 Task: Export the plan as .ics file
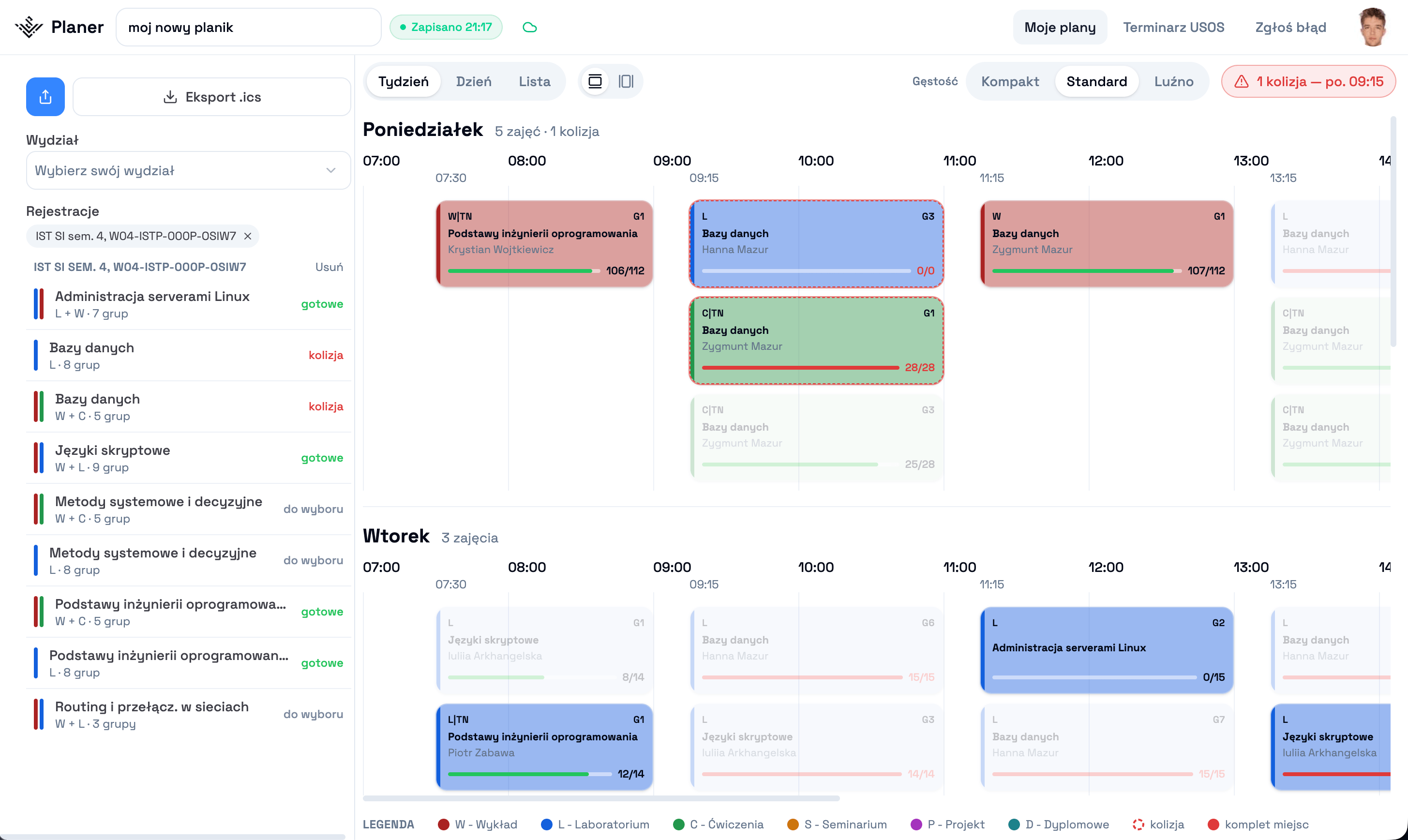pos(211,97)
